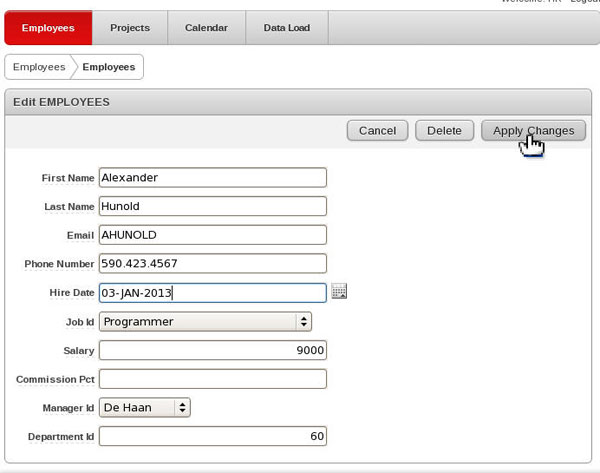Click the Commission Pct label
The width and height of the screenshot is (600, 473).
pos(55,380)
